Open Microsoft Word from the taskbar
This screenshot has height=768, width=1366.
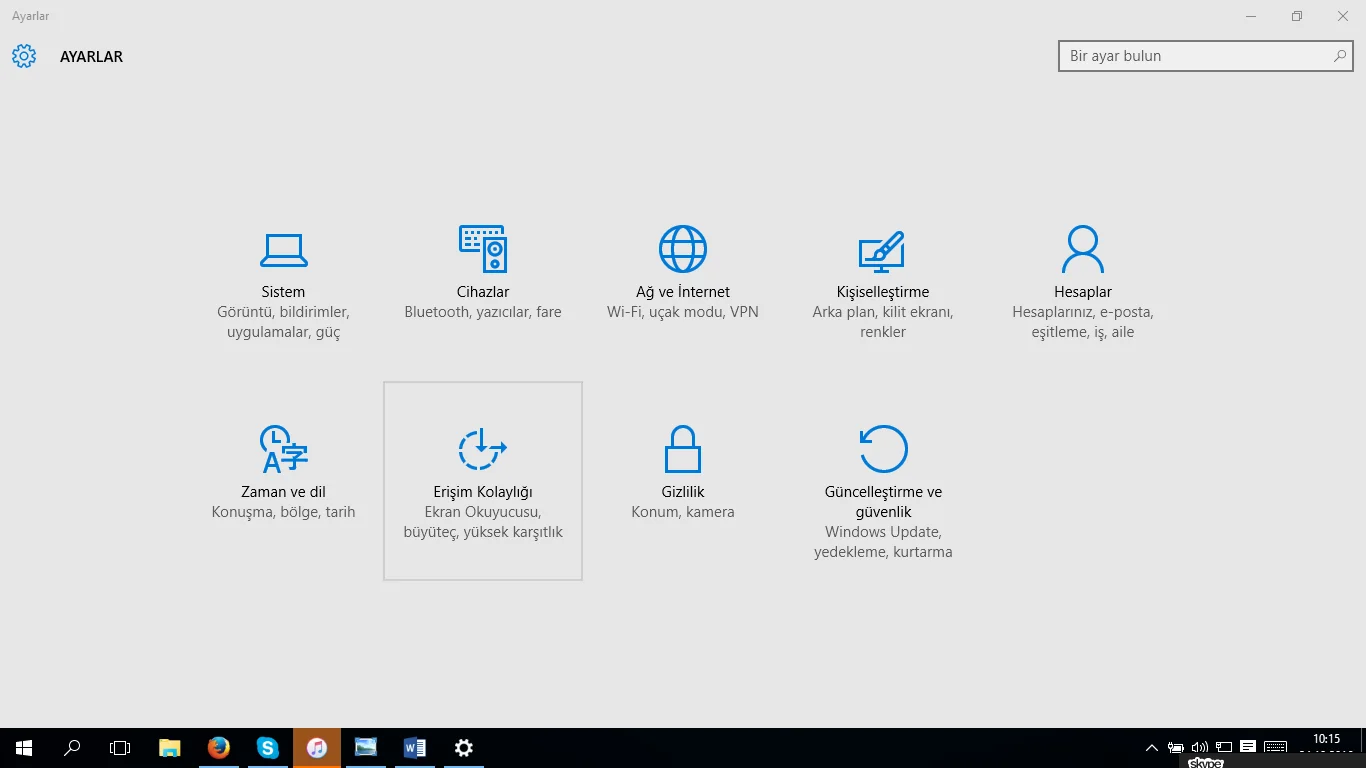pyautogui.click(x=415, y=748)
